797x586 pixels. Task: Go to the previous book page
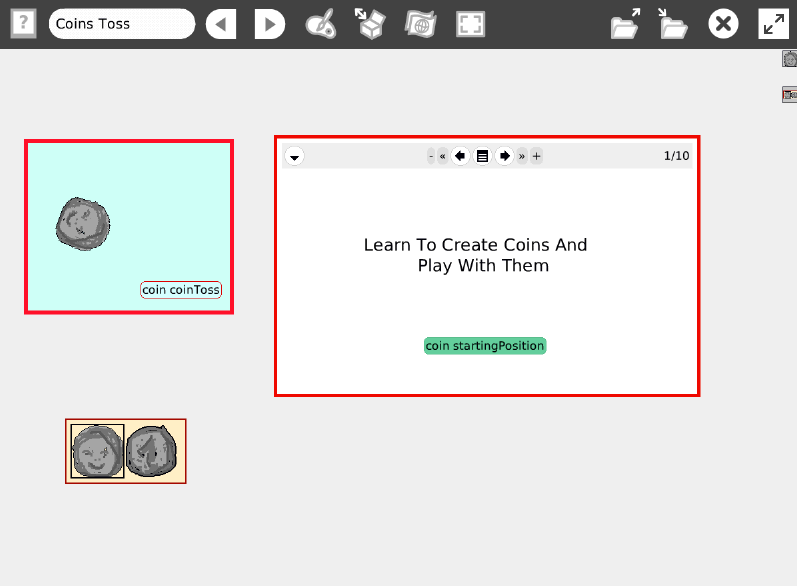[460, 156]
